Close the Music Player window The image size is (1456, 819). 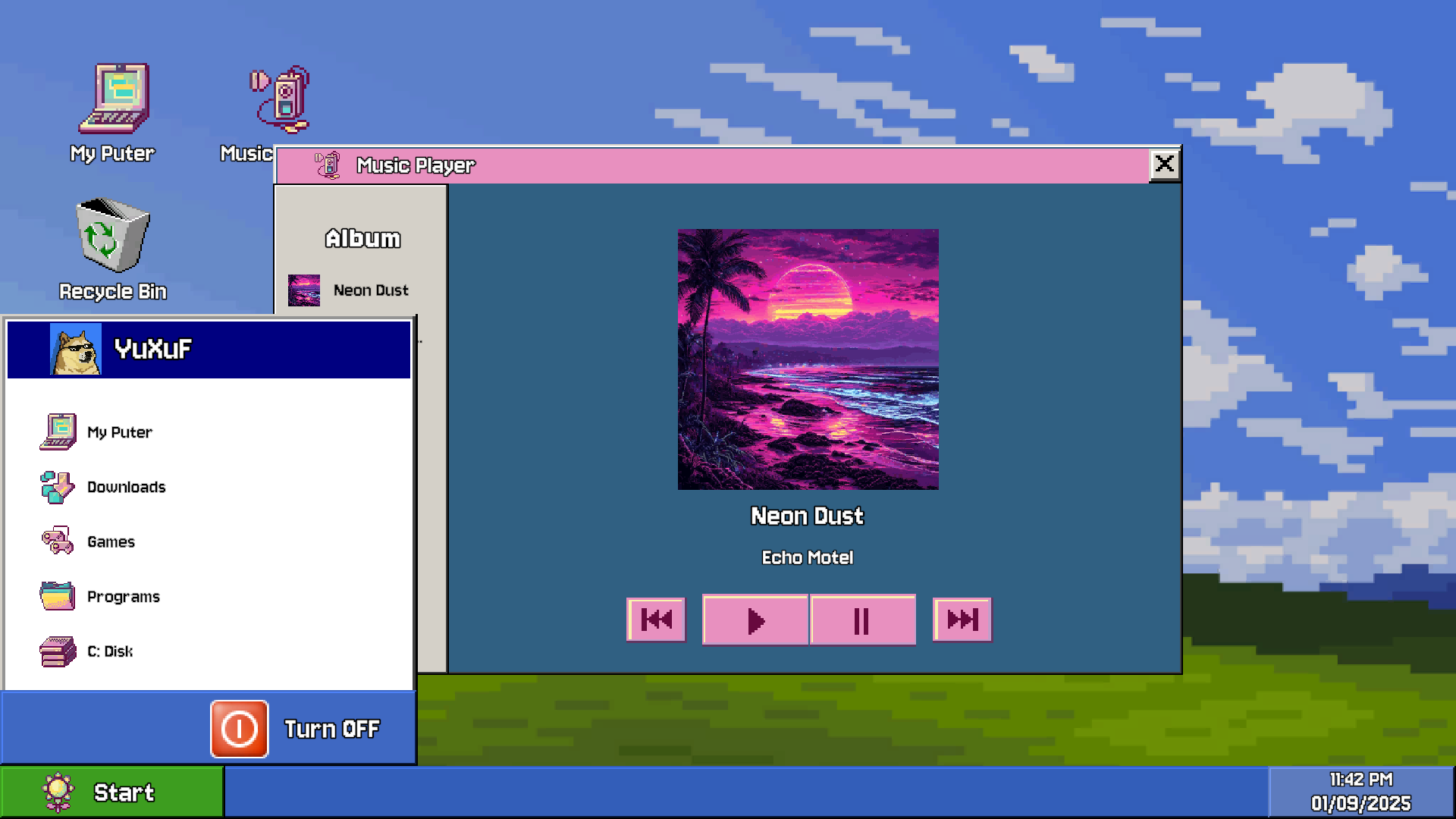pyautogui.click(x=1164, y=164)
